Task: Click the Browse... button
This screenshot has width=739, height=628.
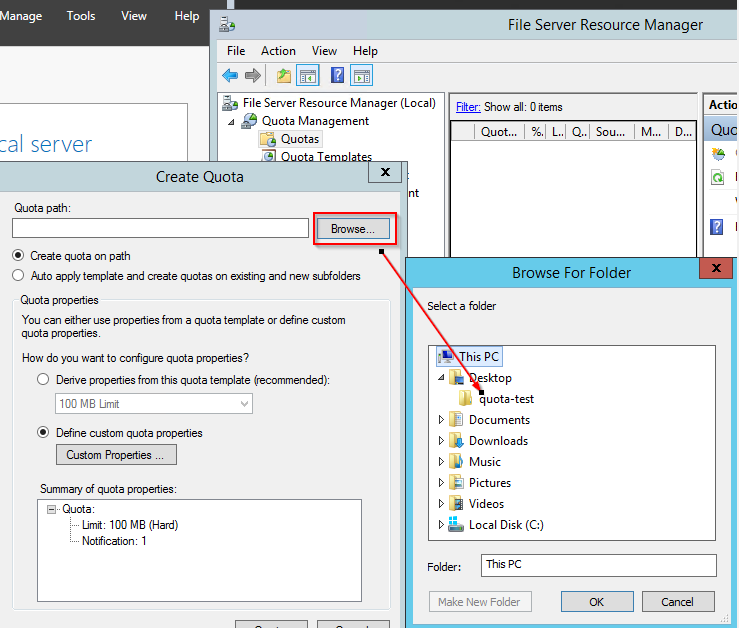Action: pyautogui.click(x=353, y=229)
